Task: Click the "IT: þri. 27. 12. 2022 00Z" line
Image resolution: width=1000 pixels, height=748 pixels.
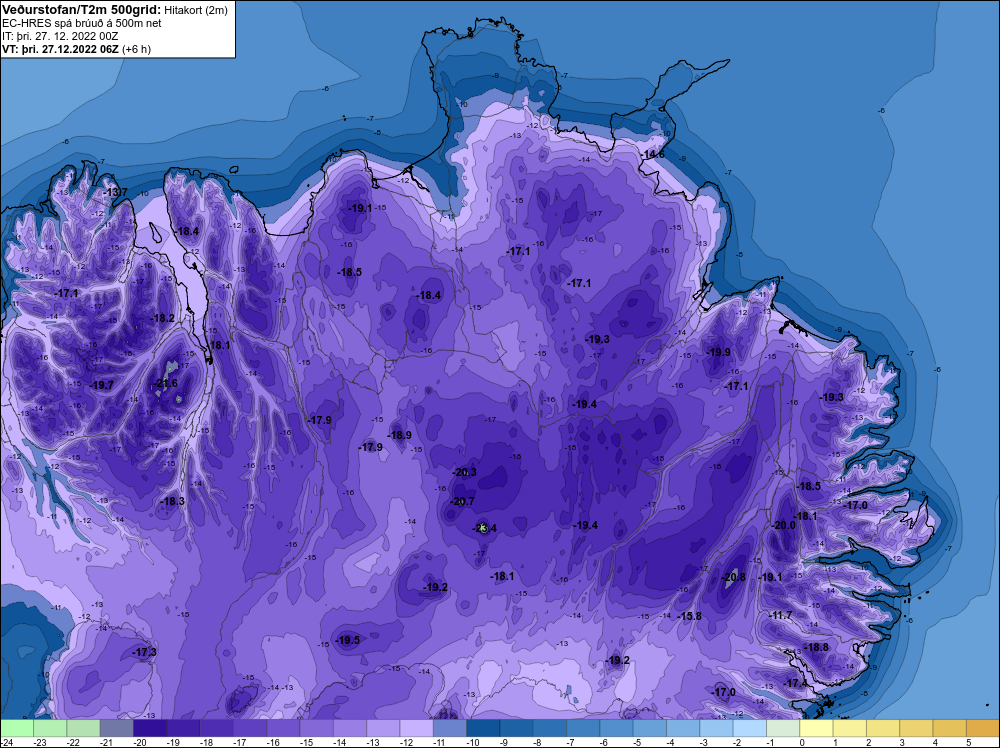Action: [x=60, y=36]
